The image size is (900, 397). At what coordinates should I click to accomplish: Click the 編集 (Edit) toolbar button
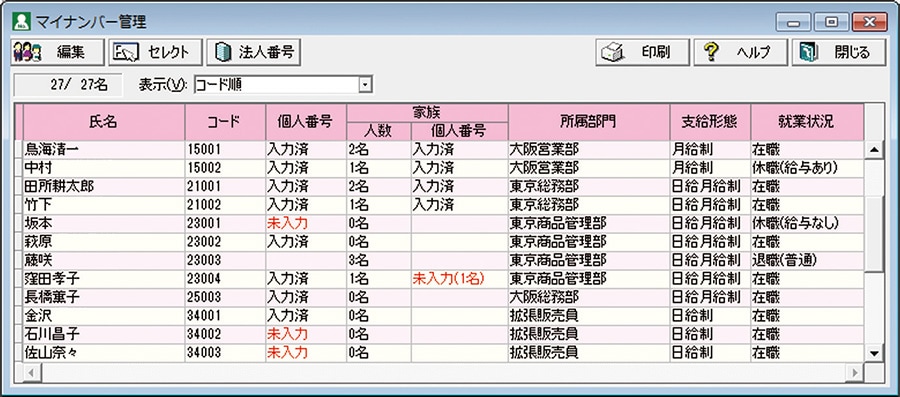pyautogui.click(x=57, y=53)
